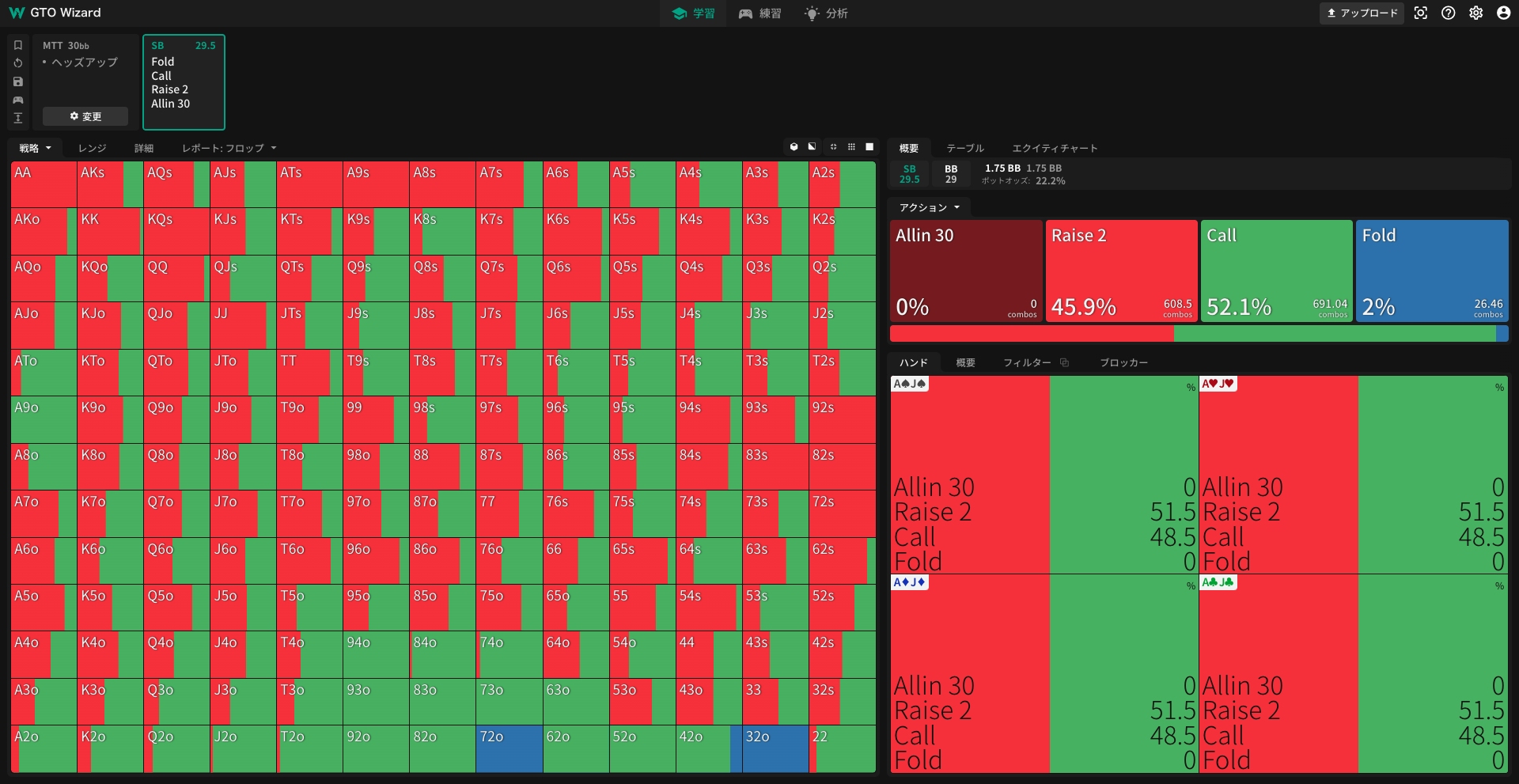Open the user account profile icon
This screenshot has width=1519, height=784.
[1504, 13]
